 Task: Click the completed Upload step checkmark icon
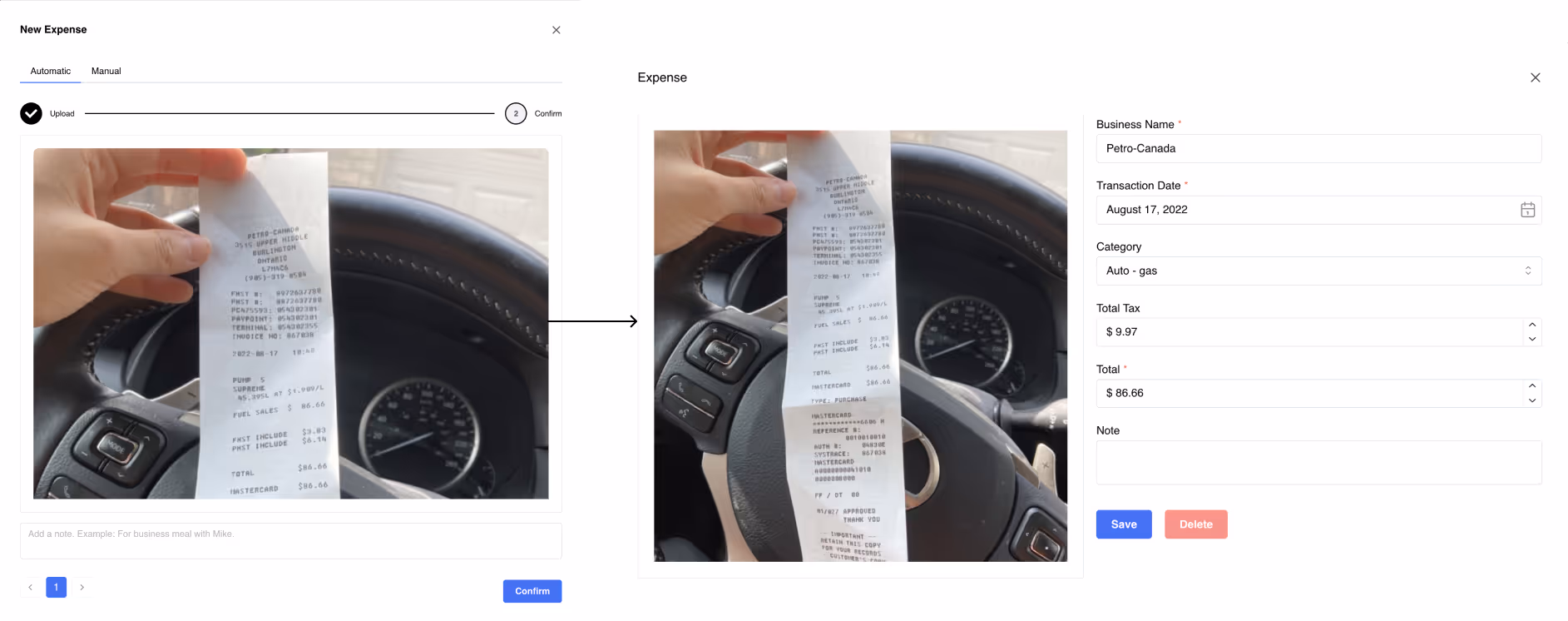click(x=31, y=113)
